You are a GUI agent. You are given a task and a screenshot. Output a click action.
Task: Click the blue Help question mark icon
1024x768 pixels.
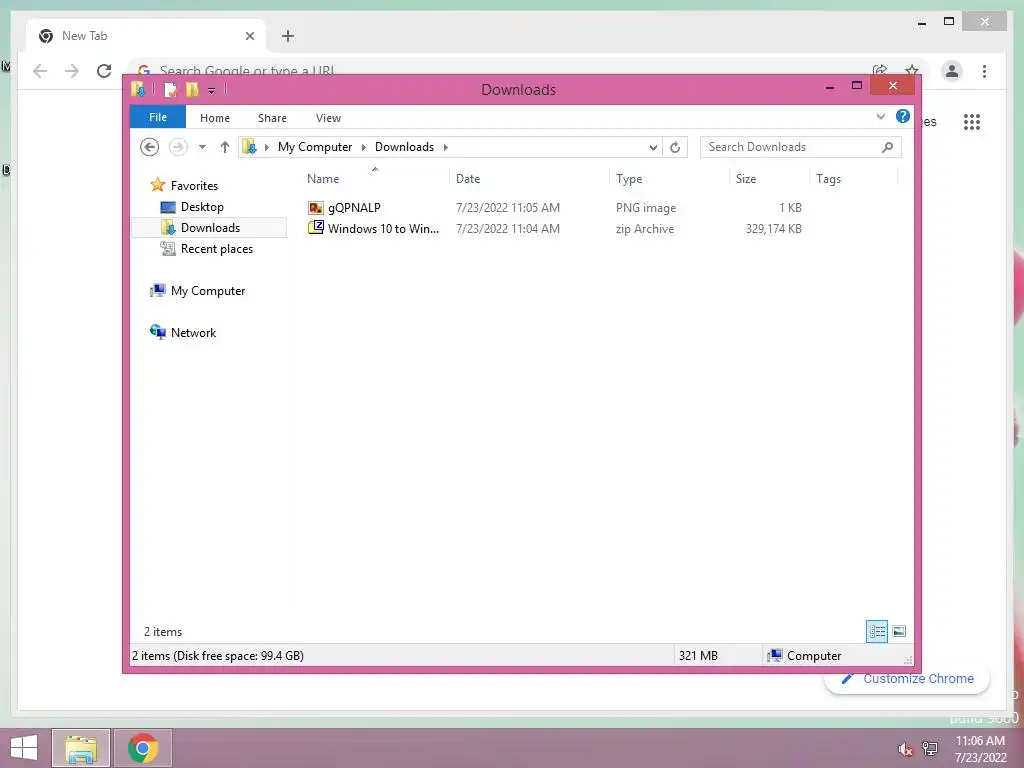click(x=903, y=116)
